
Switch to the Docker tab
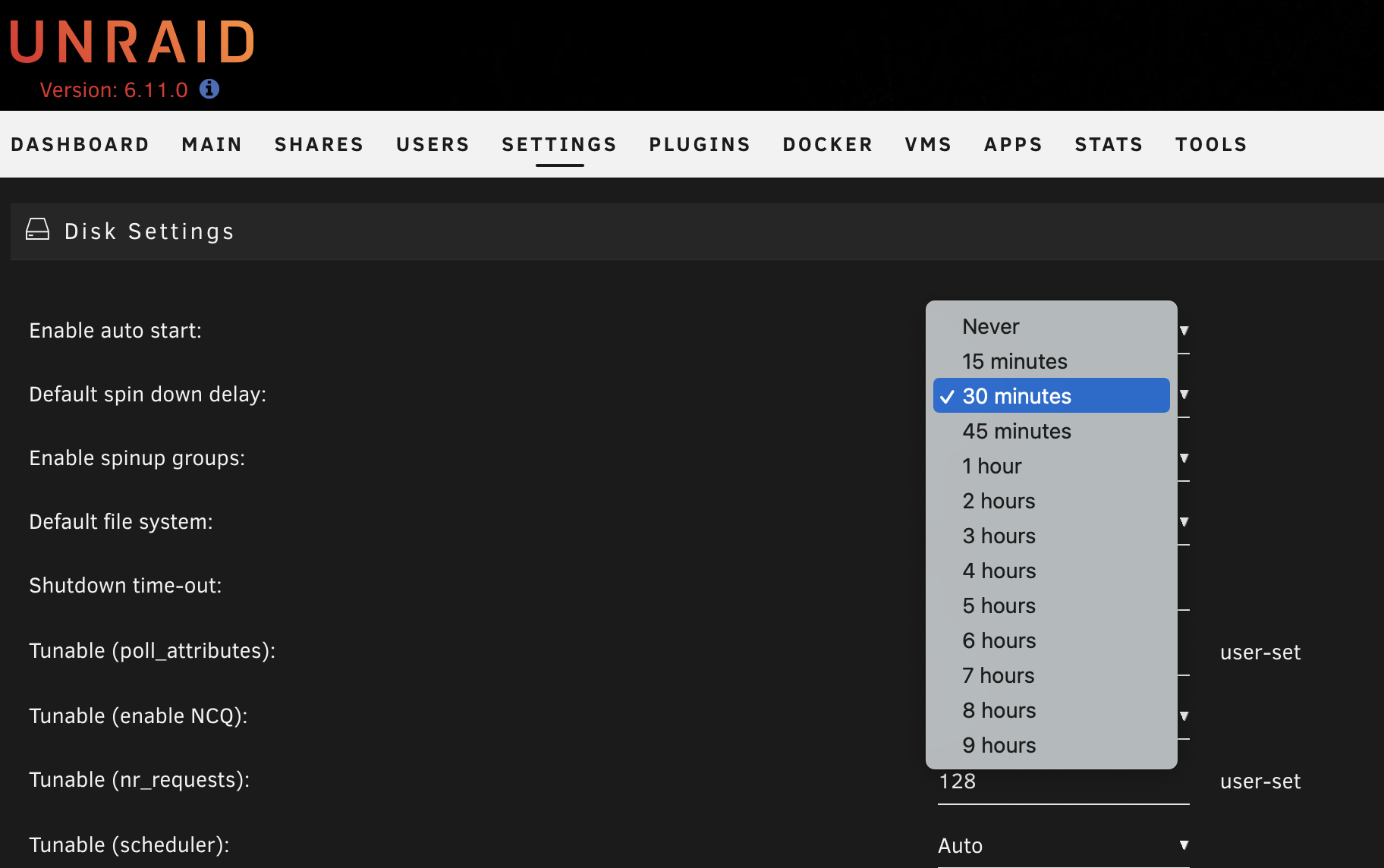pos(828,144)
